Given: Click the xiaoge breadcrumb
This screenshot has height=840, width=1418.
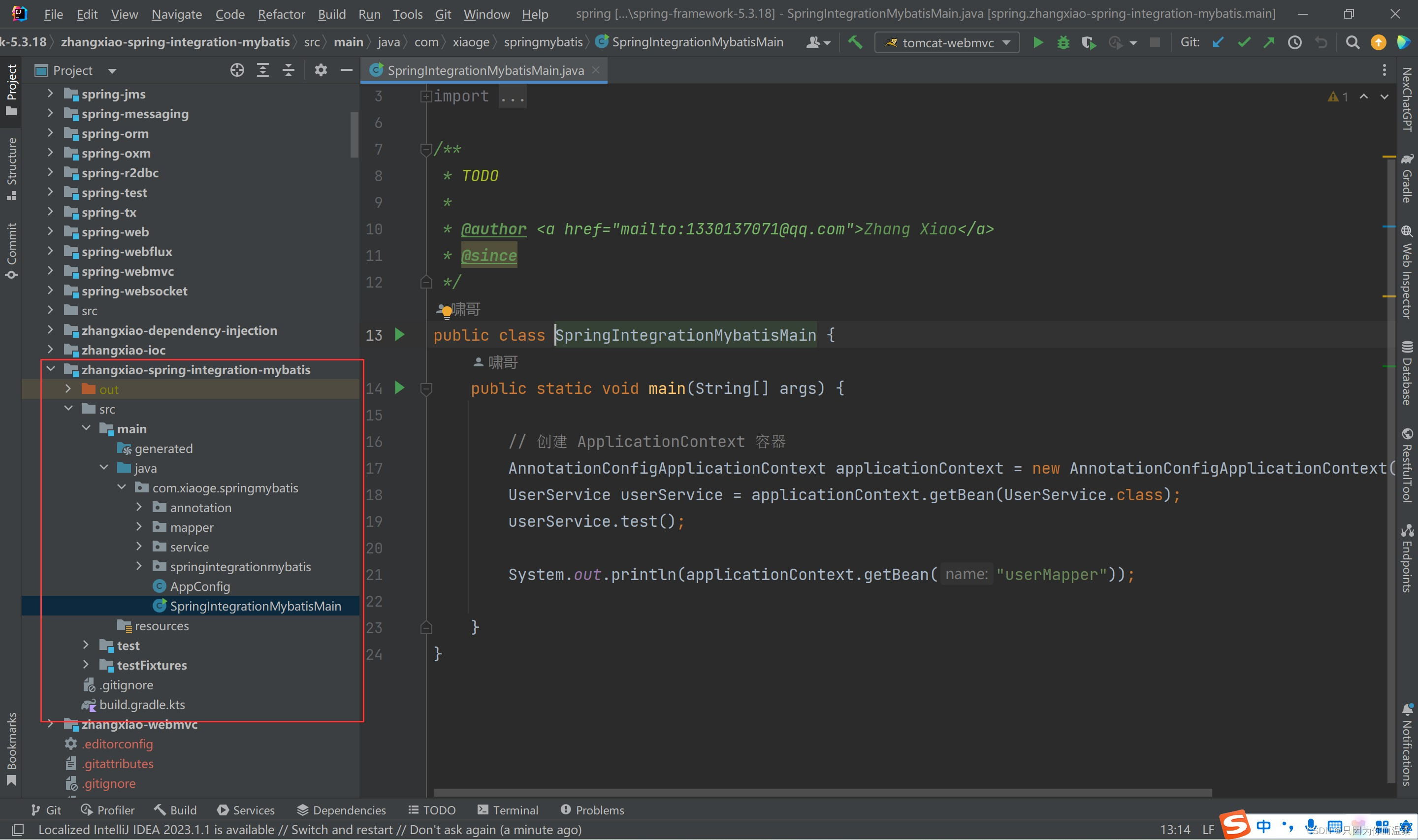Looking at the screenshot, I should click(471, 42).
